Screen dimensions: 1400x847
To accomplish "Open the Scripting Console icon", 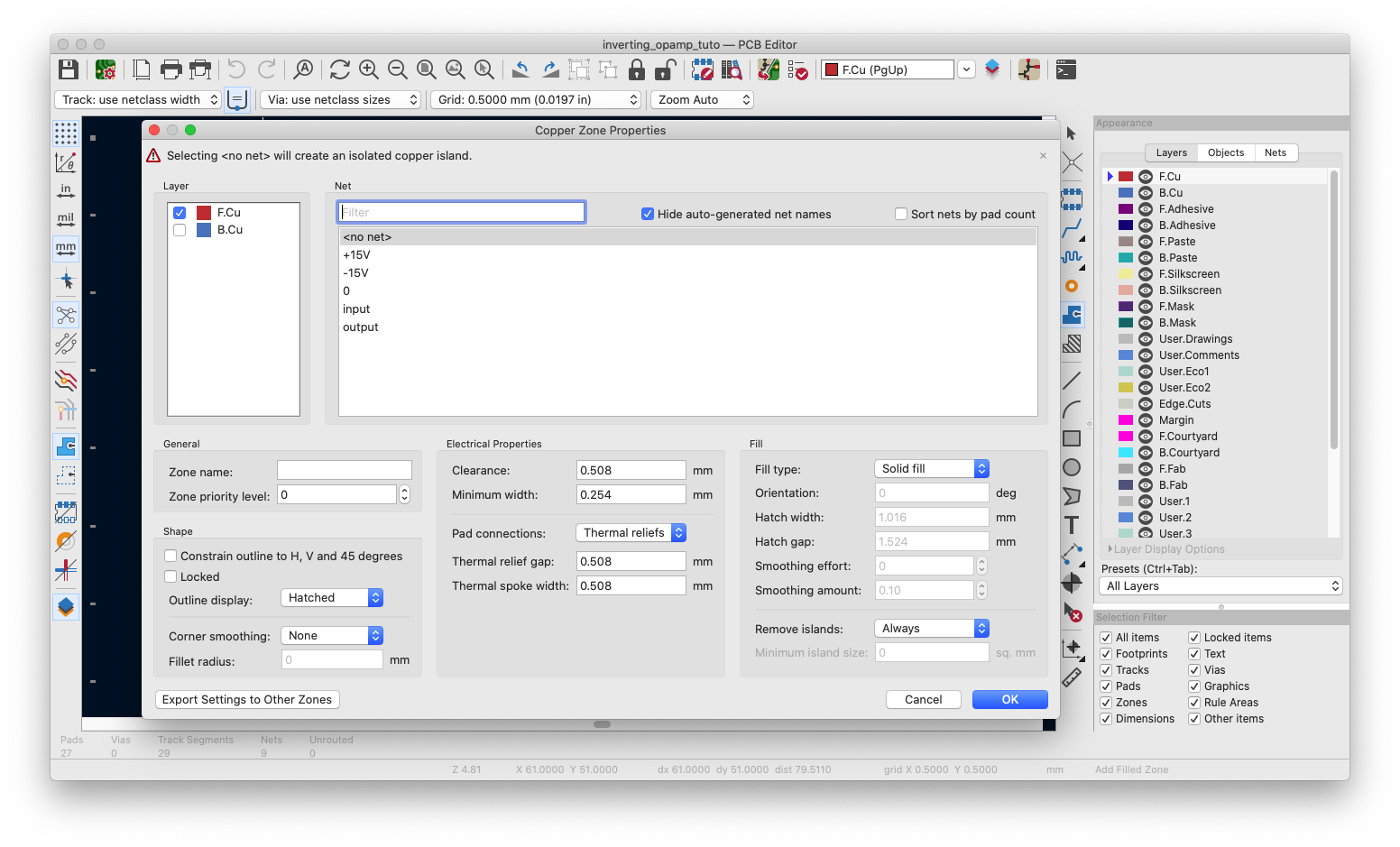I will pyautogui.click(x=1066, y=69).
